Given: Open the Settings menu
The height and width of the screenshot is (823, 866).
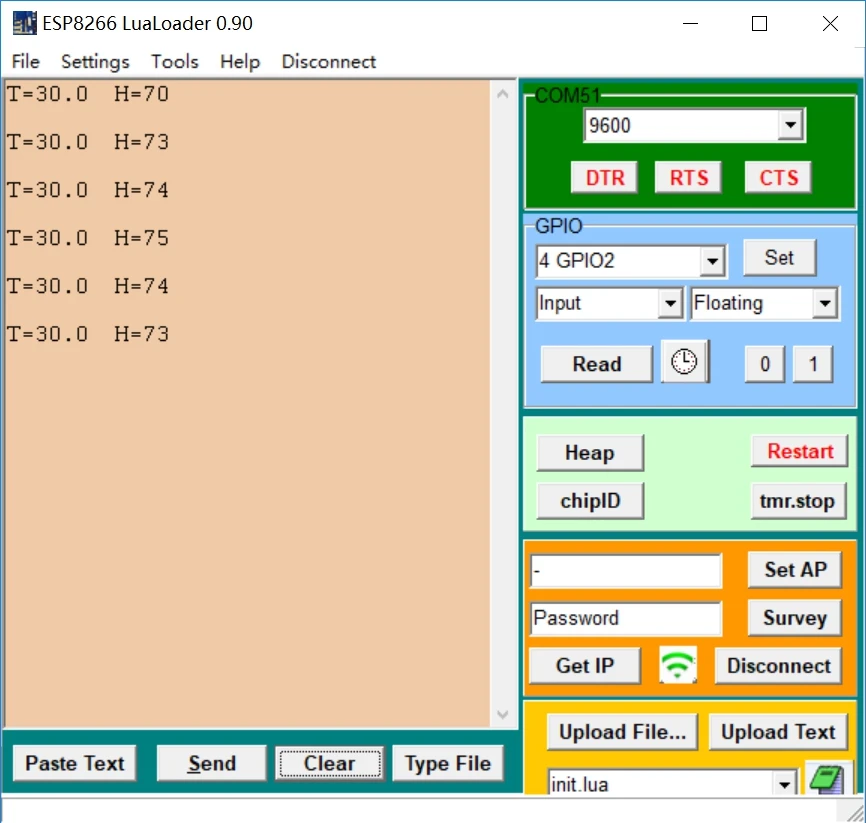Looking at the screenshot, I should click(x=95, y=61).
